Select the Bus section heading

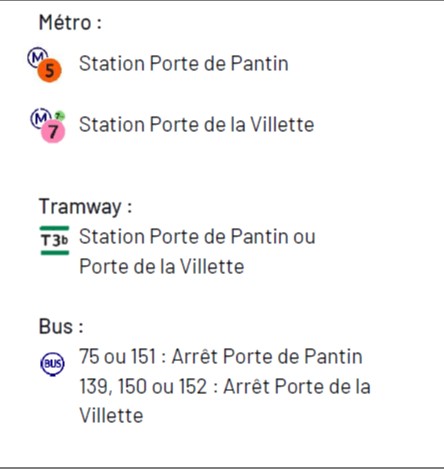click(61, 326)
